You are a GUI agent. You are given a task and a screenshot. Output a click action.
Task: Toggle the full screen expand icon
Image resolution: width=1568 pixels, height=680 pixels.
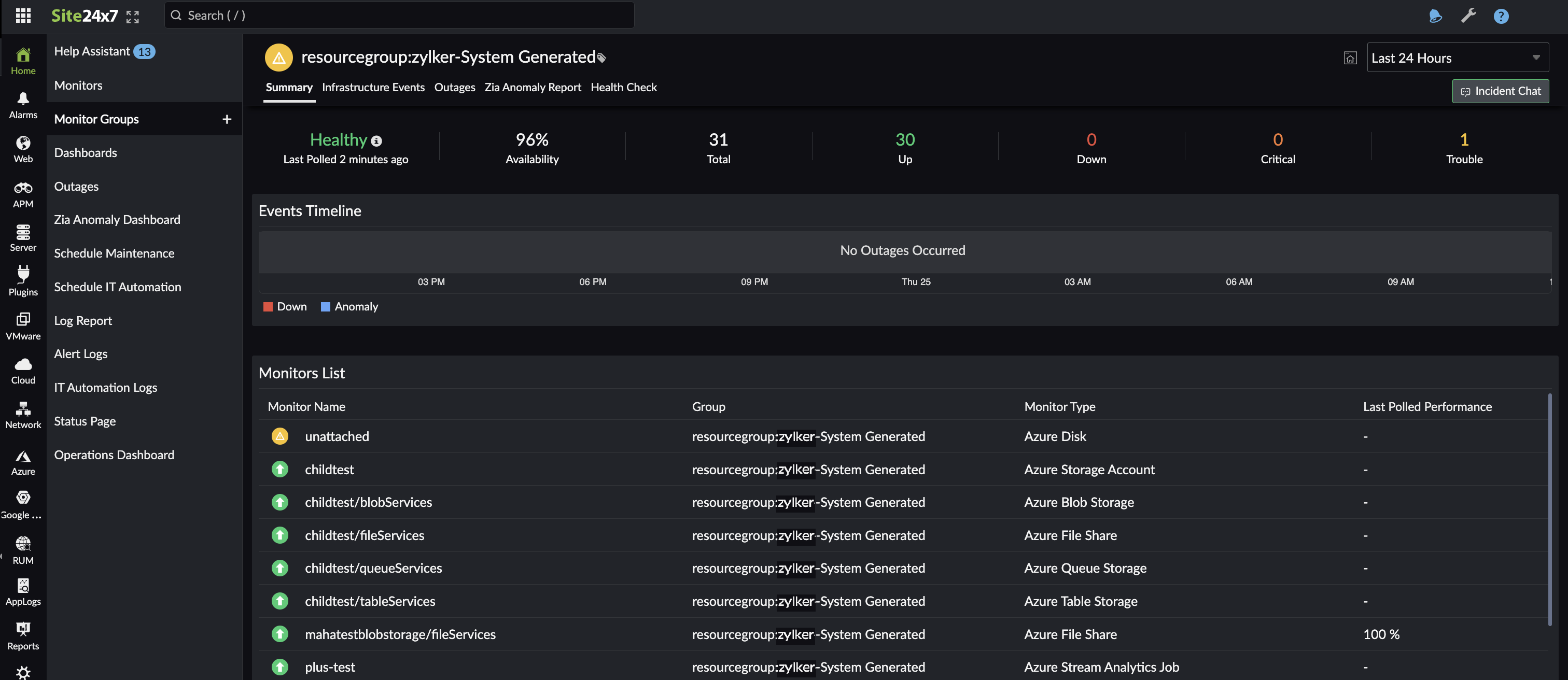[133, 17]
